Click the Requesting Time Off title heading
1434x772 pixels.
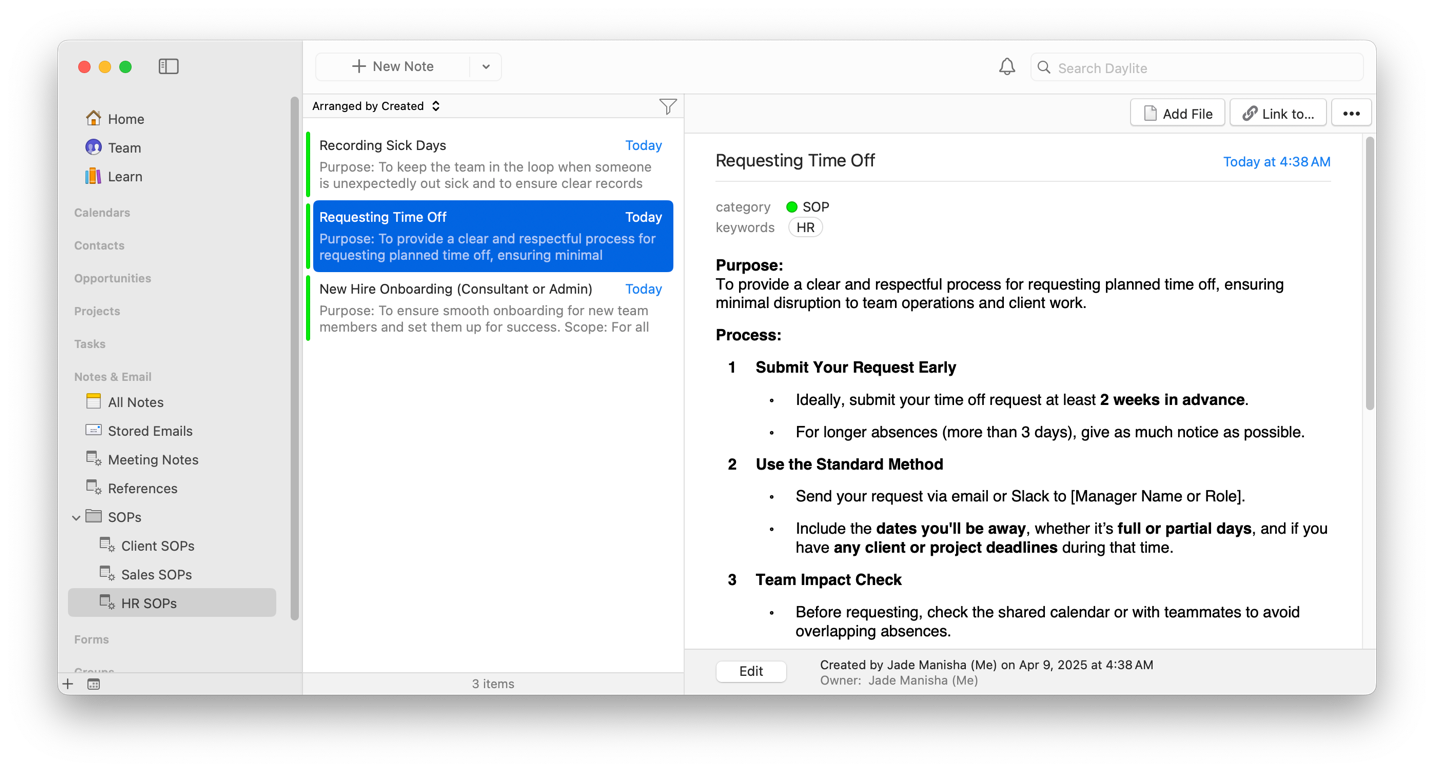pos(795,160)
